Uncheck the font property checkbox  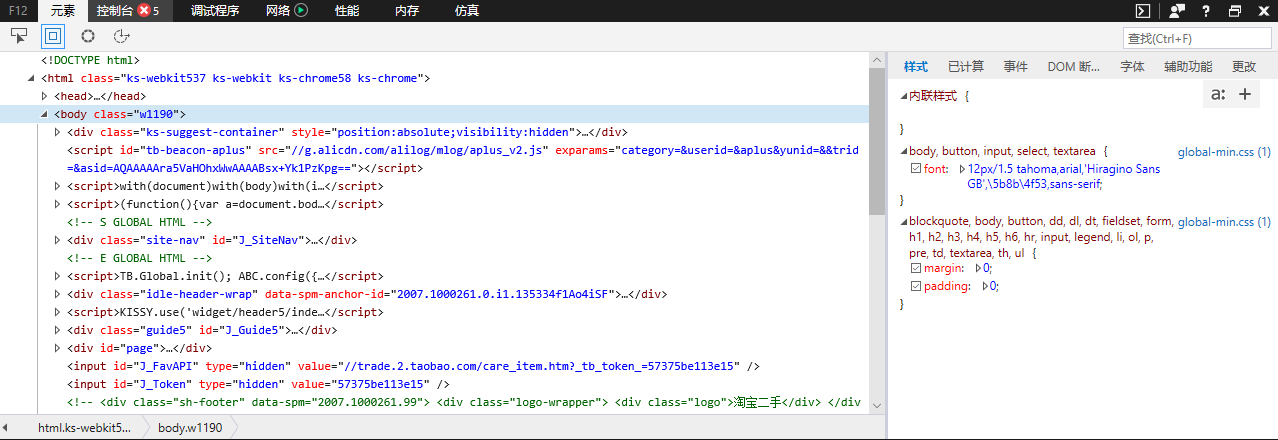[x=916, y=169]
